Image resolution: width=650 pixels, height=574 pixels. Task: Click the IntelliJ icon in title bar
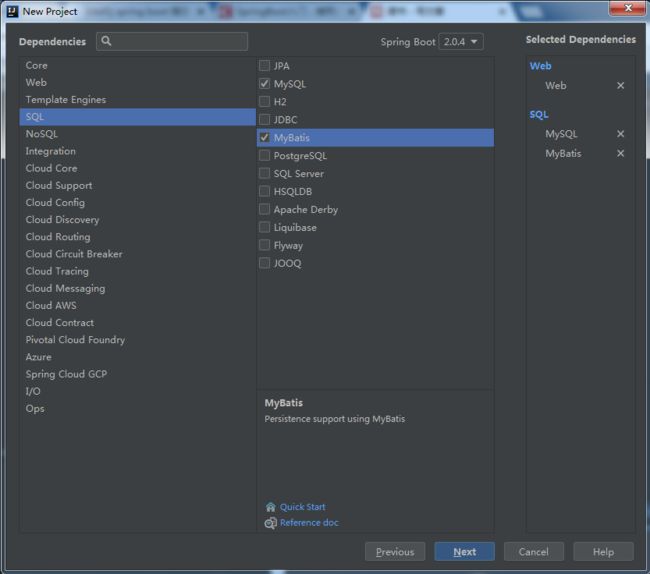[x=12, y=11]
